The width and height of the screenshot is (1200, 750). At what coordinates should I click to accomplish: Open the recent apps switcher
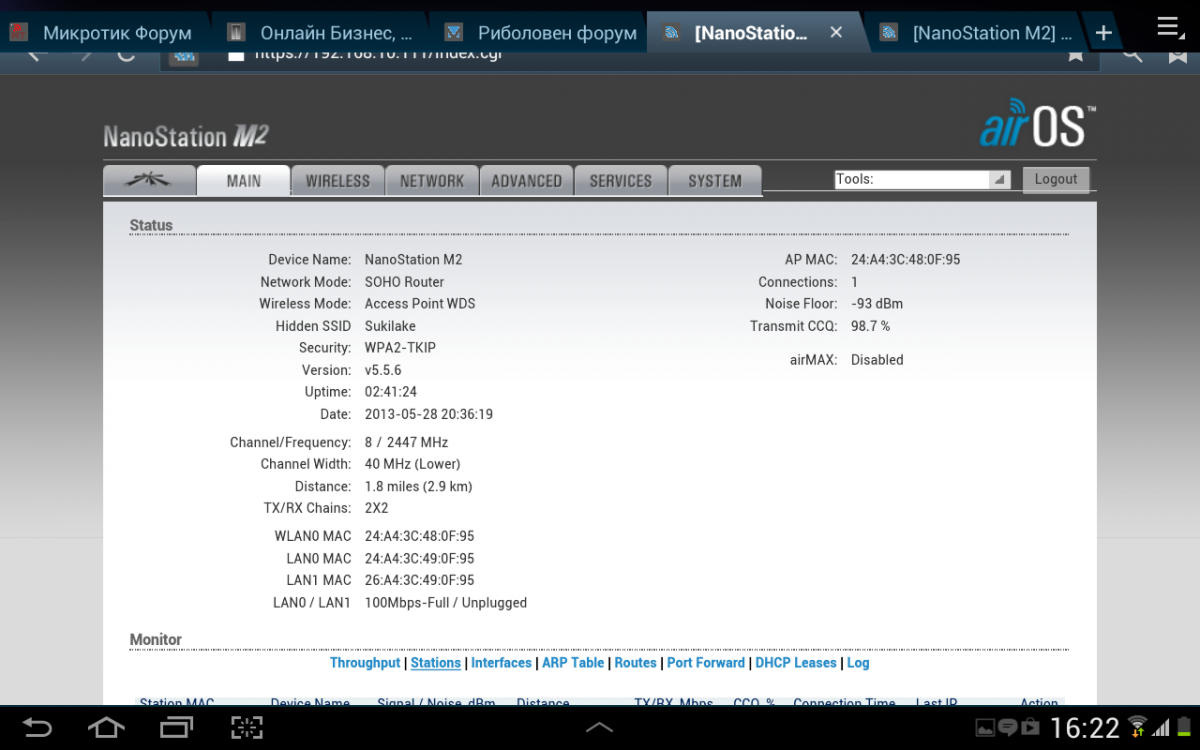pyautogui.click(x=177, y=726)
